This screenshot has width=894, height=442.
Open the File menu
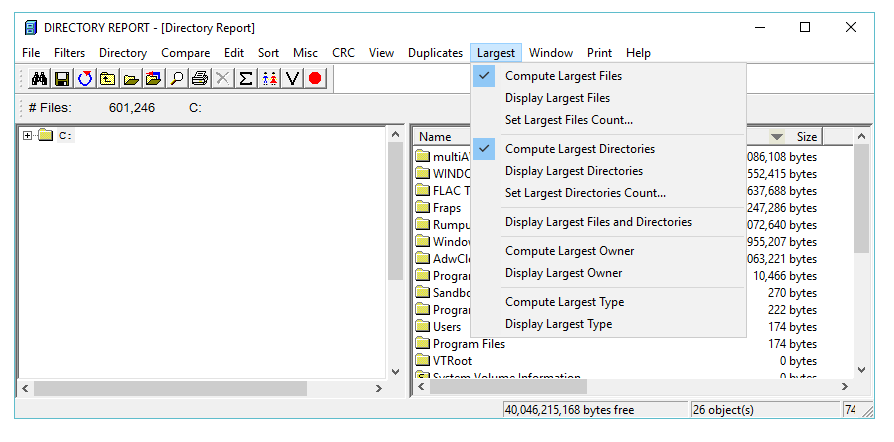pos(31,53)
